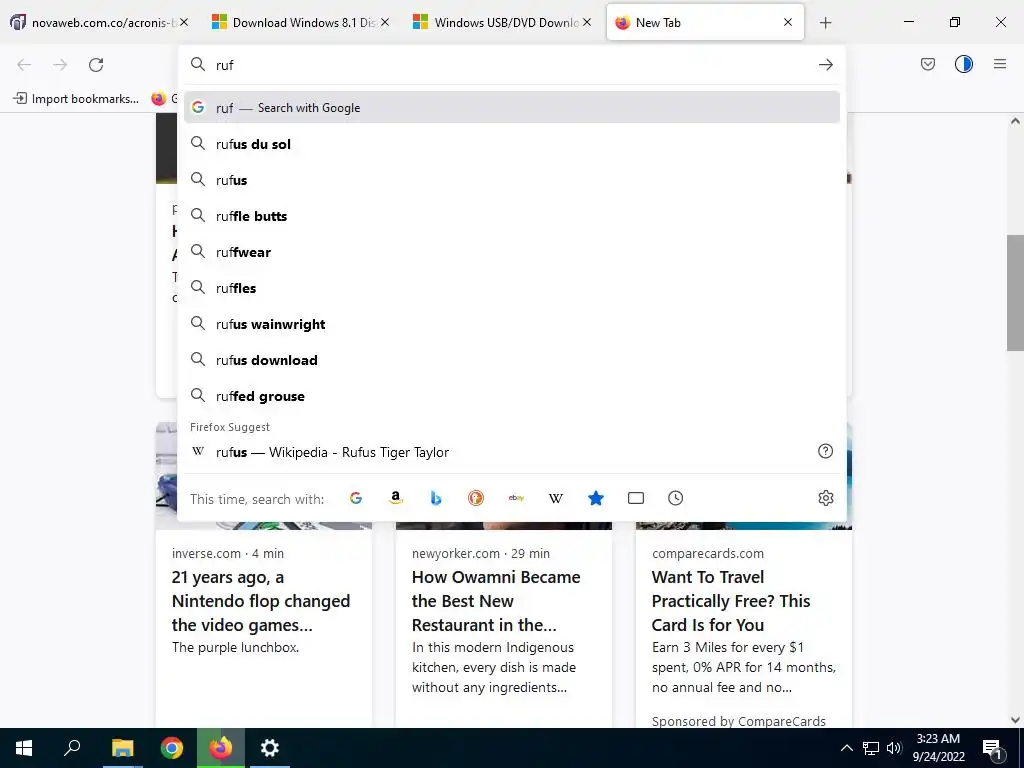
Task: Close the novaweb.com.co tab
Action: tap(184, 22)
